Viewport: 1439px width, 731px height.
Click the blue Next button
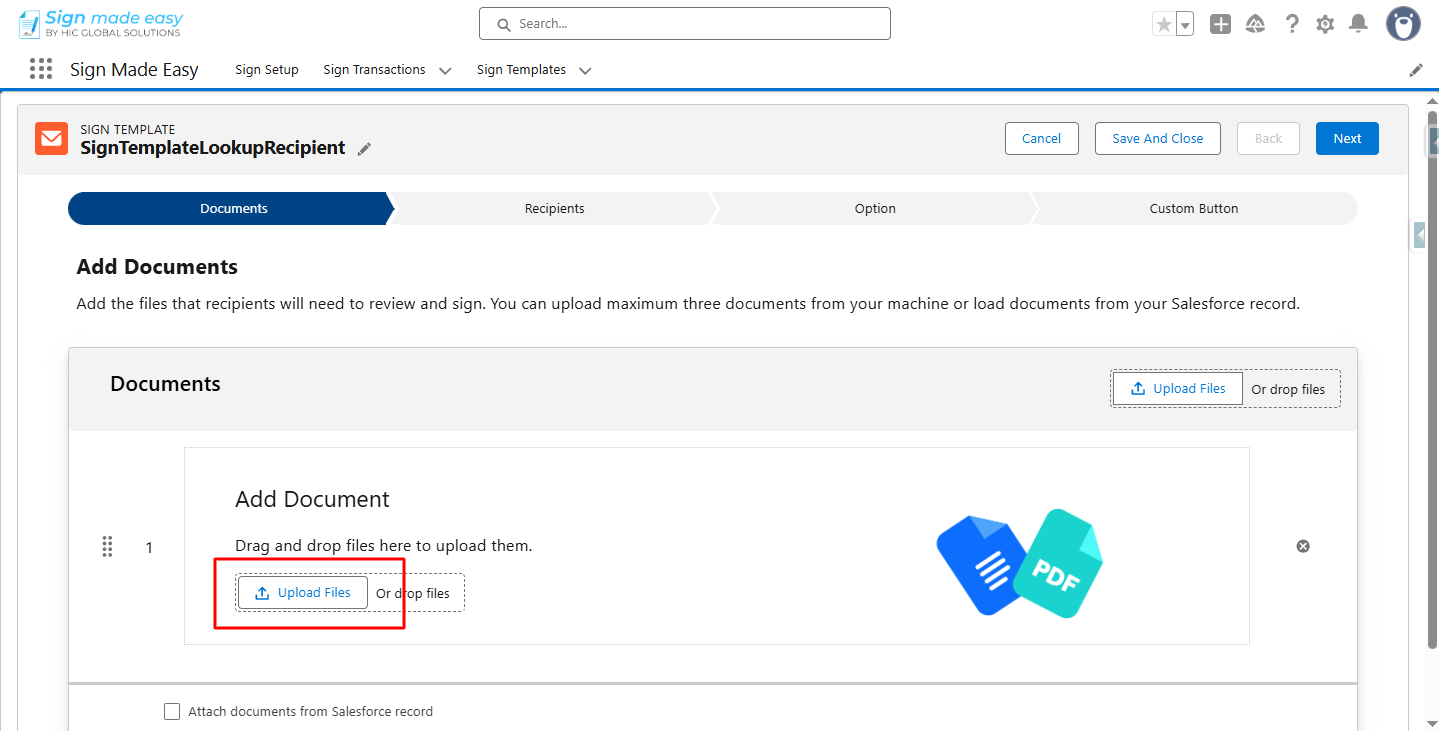coord(1346,139)
